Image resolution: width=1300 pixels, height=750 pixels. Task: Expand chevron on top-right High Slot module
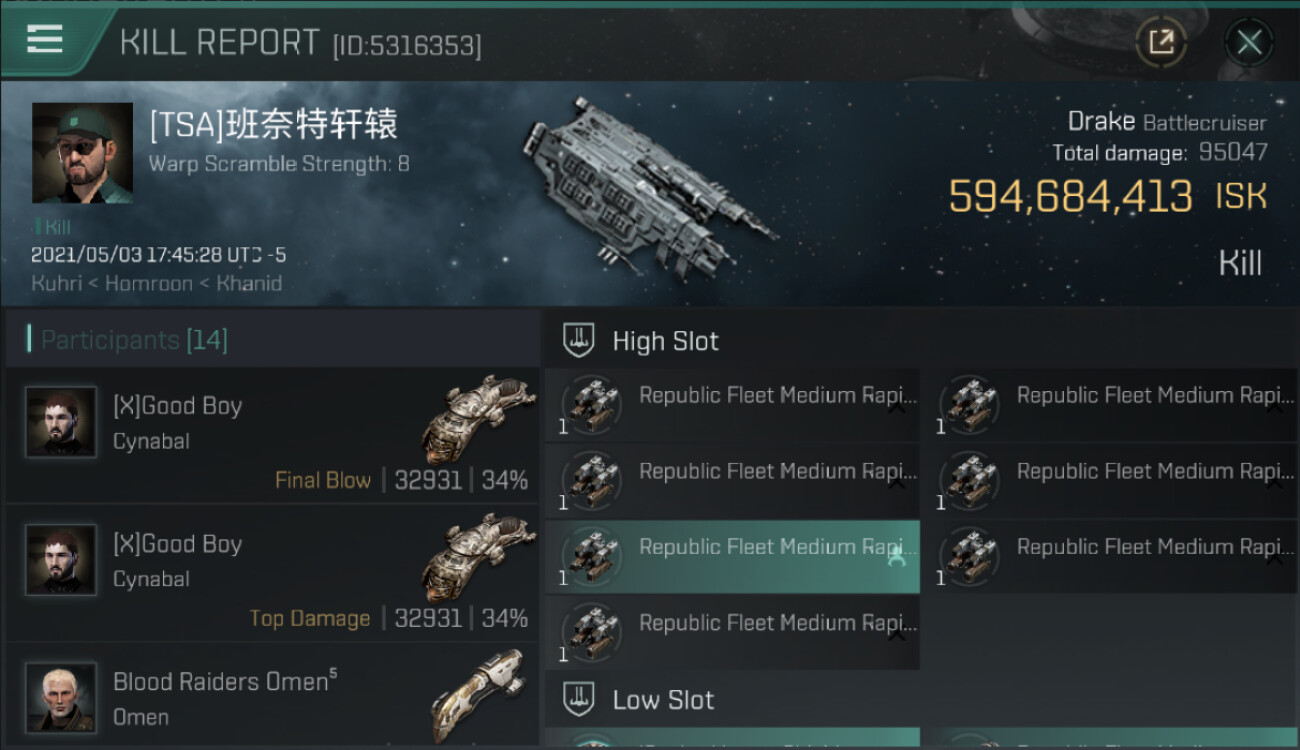point(1274,408)
